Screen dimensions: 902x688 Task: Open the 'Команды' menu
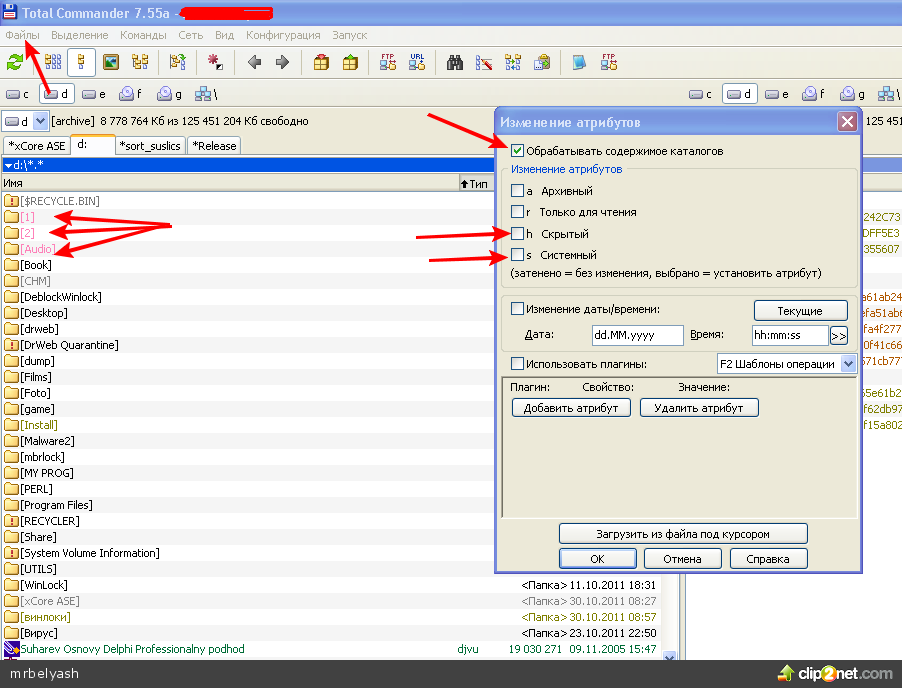(x=143, y=35)
